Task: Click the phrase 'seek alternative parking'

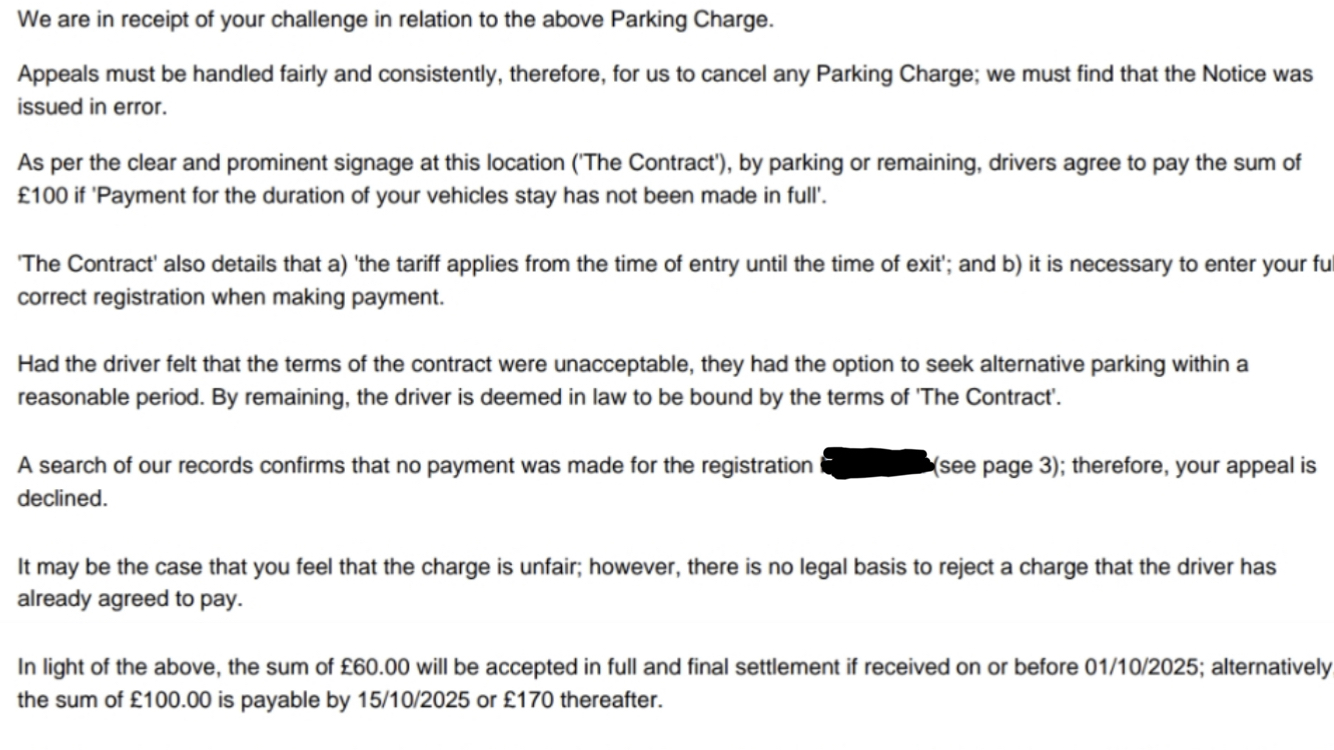Action: click(x=1003, y=364)
